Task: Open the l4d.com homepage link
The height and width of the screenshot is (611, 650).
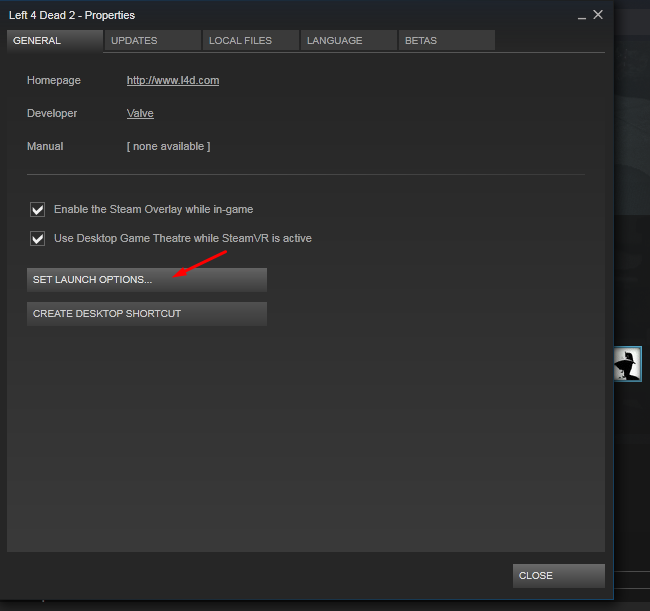Action: click(x=173, y=80)
